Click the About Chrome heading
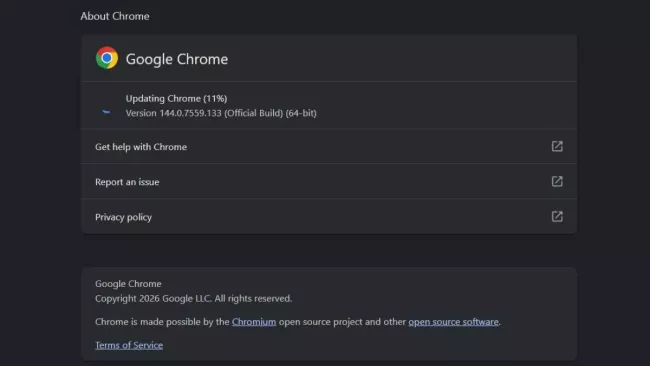 click(x=115, y=16)
